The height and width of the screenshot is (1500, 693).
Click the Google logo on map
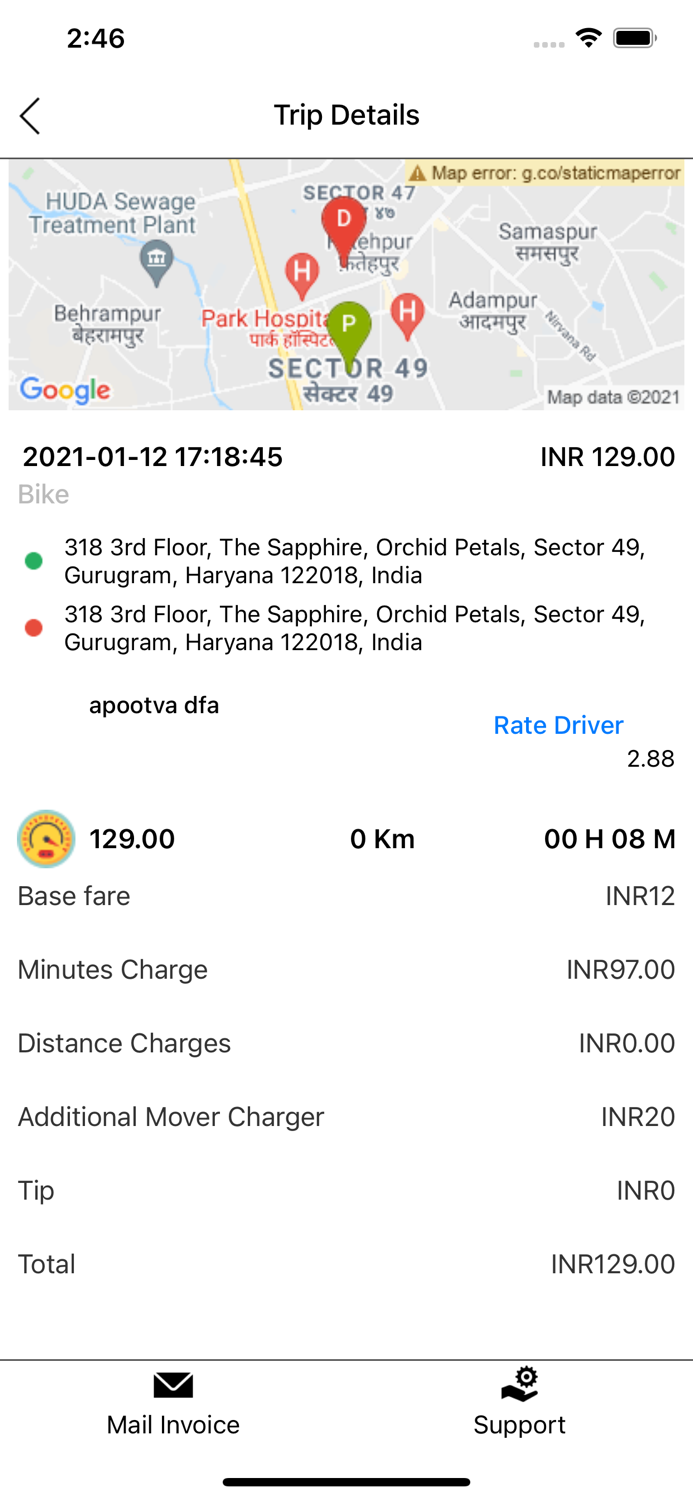(65, 389)
